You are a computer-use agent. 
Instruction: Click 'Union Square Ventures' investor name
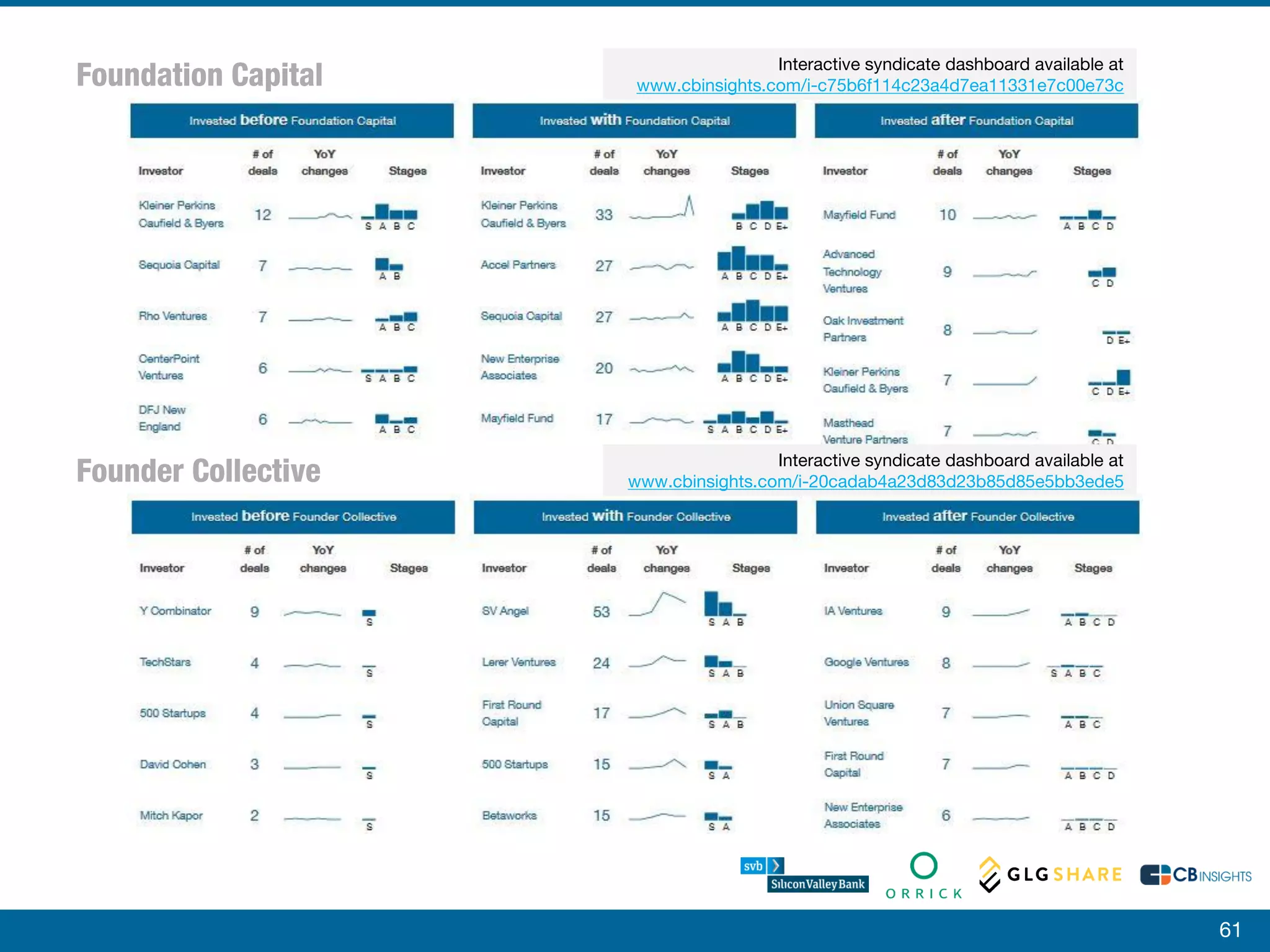(x=859, y=713)
